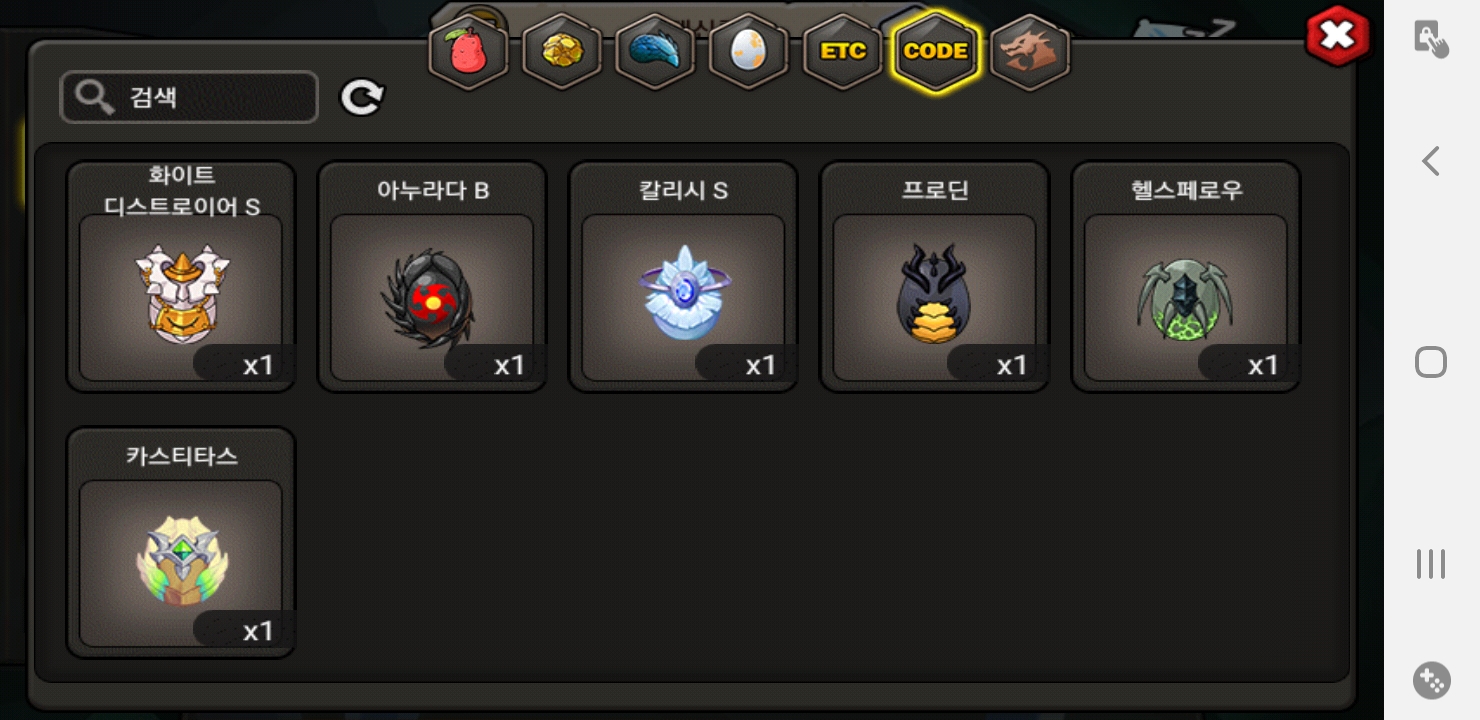This screenshot has width=1480, height=720.
Task: Select the blue dragon scale tab
Action: 655,52
